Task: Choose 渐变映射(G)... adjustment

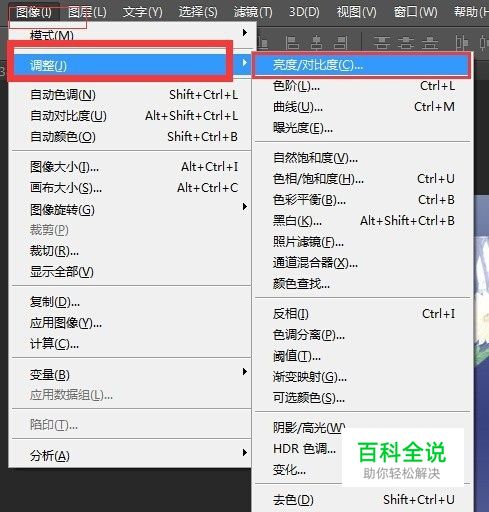Action: [x=362, y=377]
